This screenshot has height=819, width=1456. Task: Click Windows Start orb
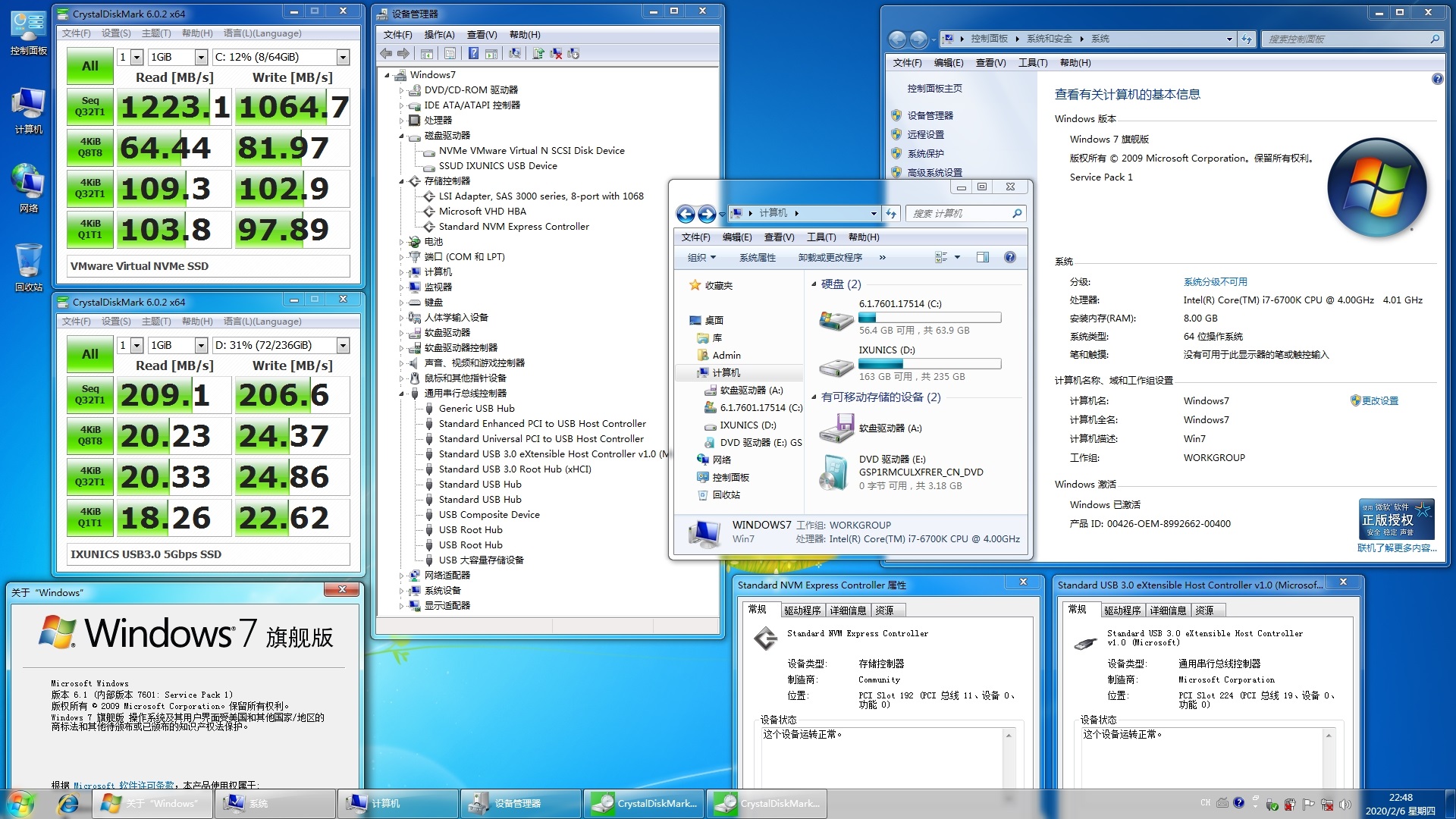tap(21, 804)
